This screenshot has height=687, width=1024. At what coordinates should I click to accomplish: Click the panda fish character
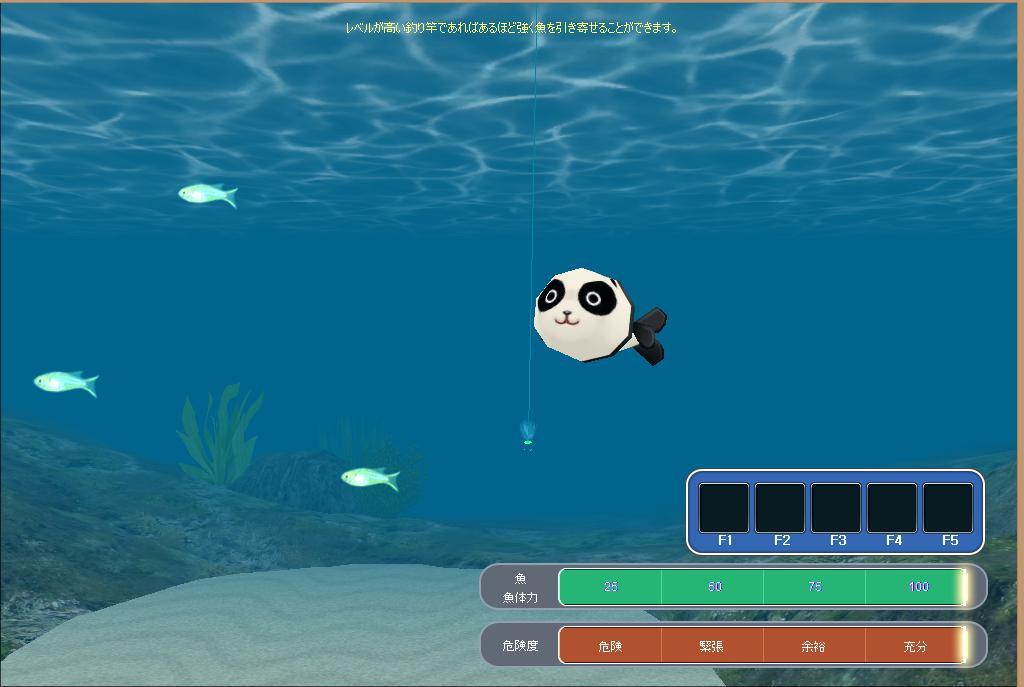coord(600,315)
